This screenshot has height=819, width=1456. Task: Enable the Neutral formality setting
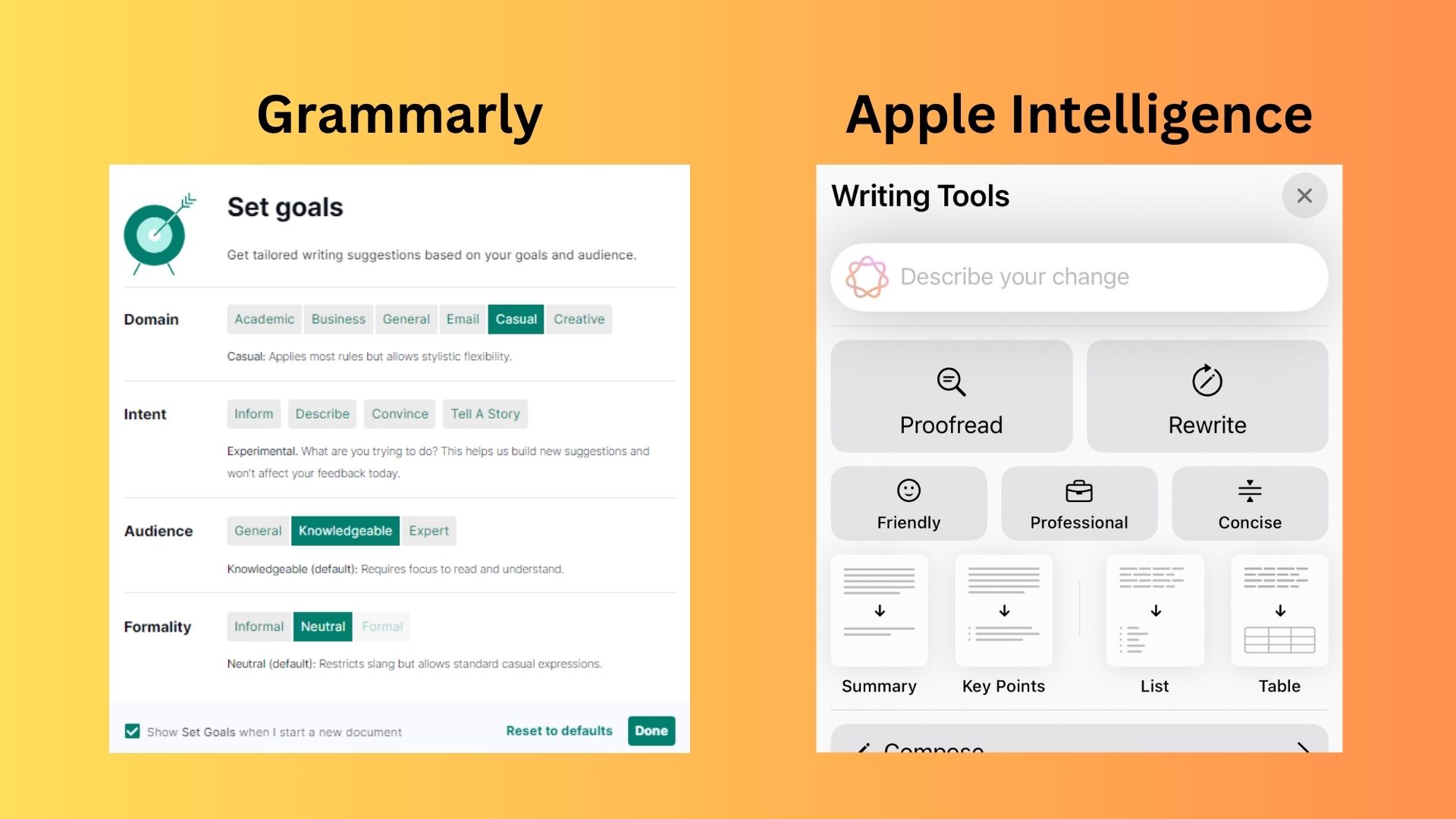point(322,626)
